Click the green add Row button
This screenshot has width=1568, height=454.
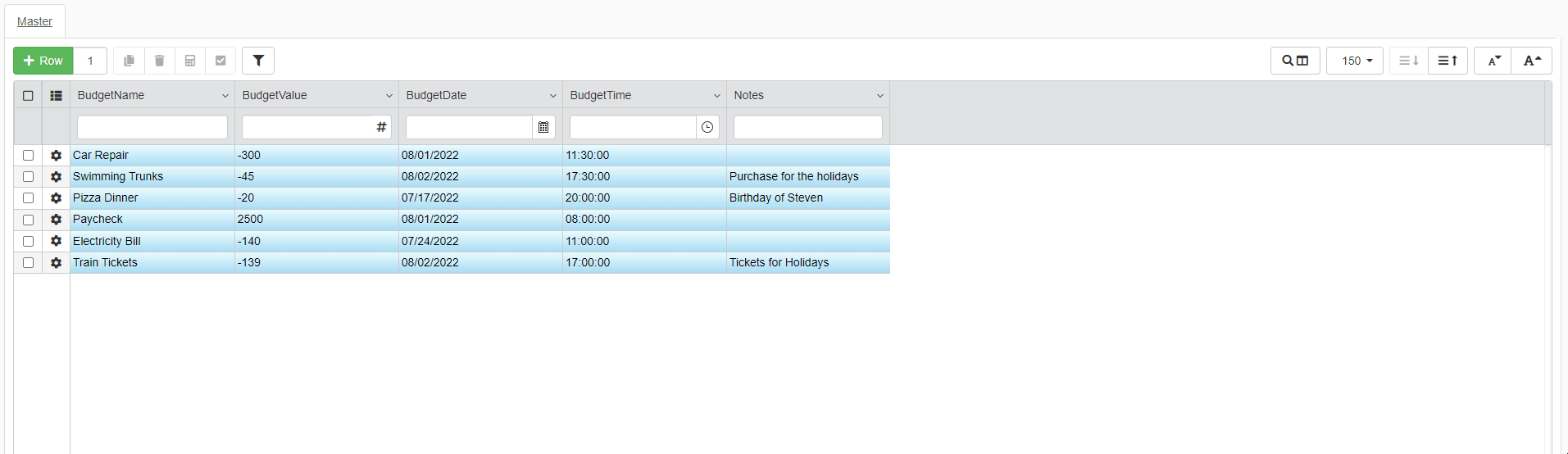coord(43,61)
